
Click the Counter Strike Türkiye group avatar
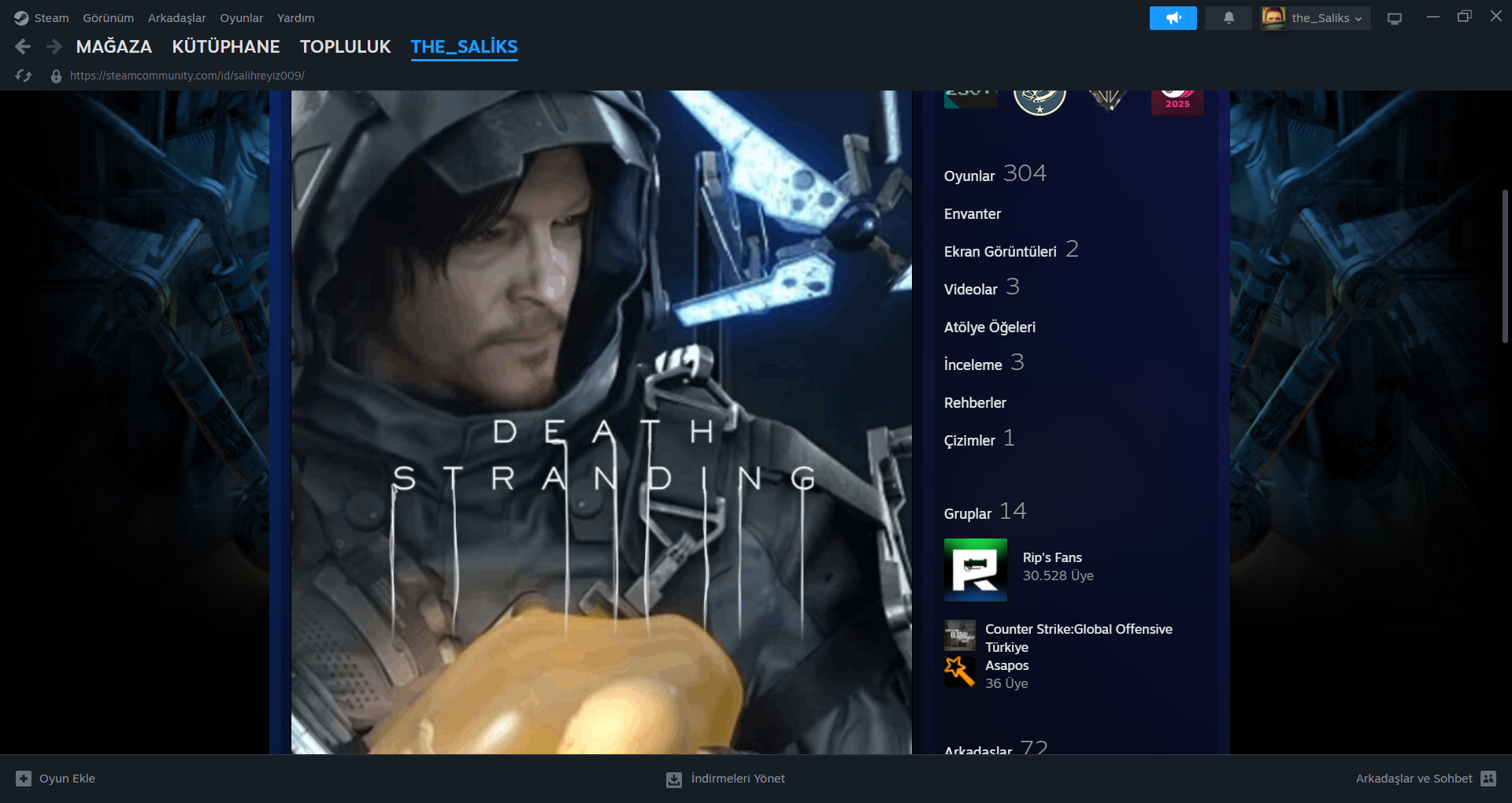[x=960, y=635]
